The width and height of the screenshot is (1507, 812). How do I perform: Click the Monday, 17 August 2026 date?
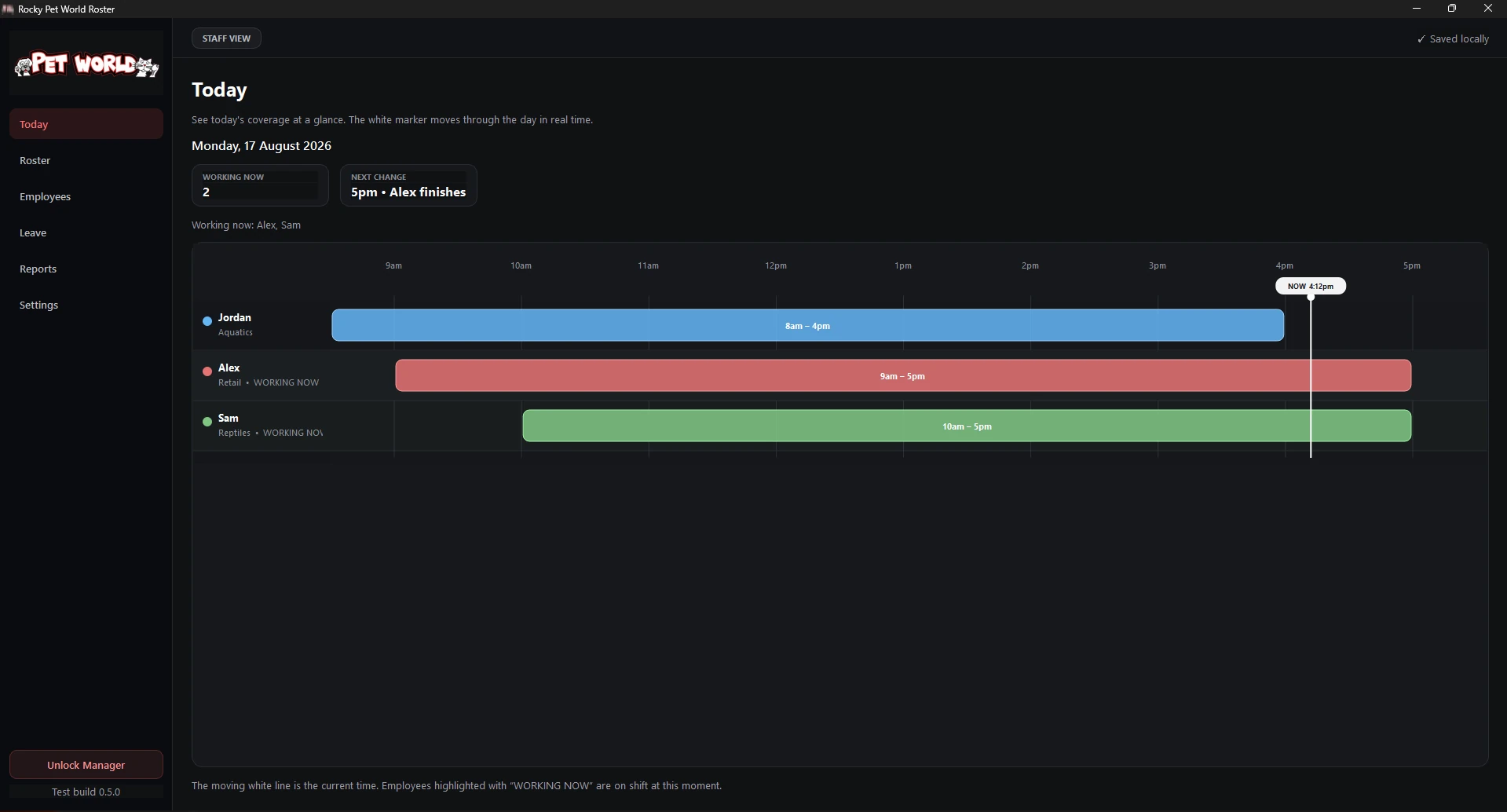(x=262, y=145)
